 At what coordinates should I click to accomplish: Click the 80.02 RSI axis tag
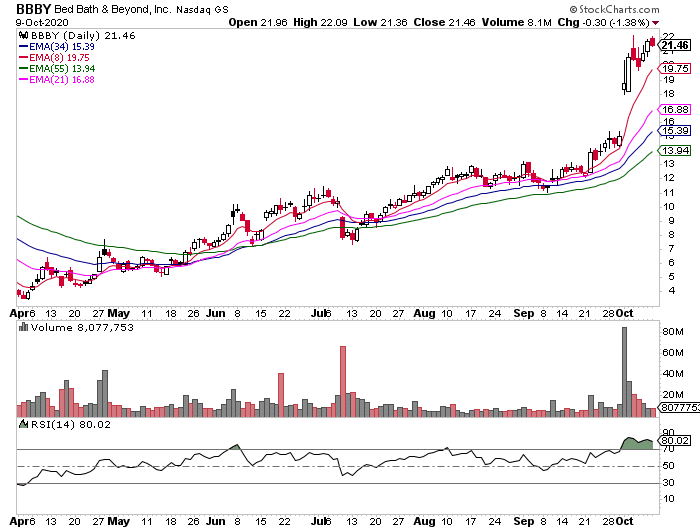675,440
